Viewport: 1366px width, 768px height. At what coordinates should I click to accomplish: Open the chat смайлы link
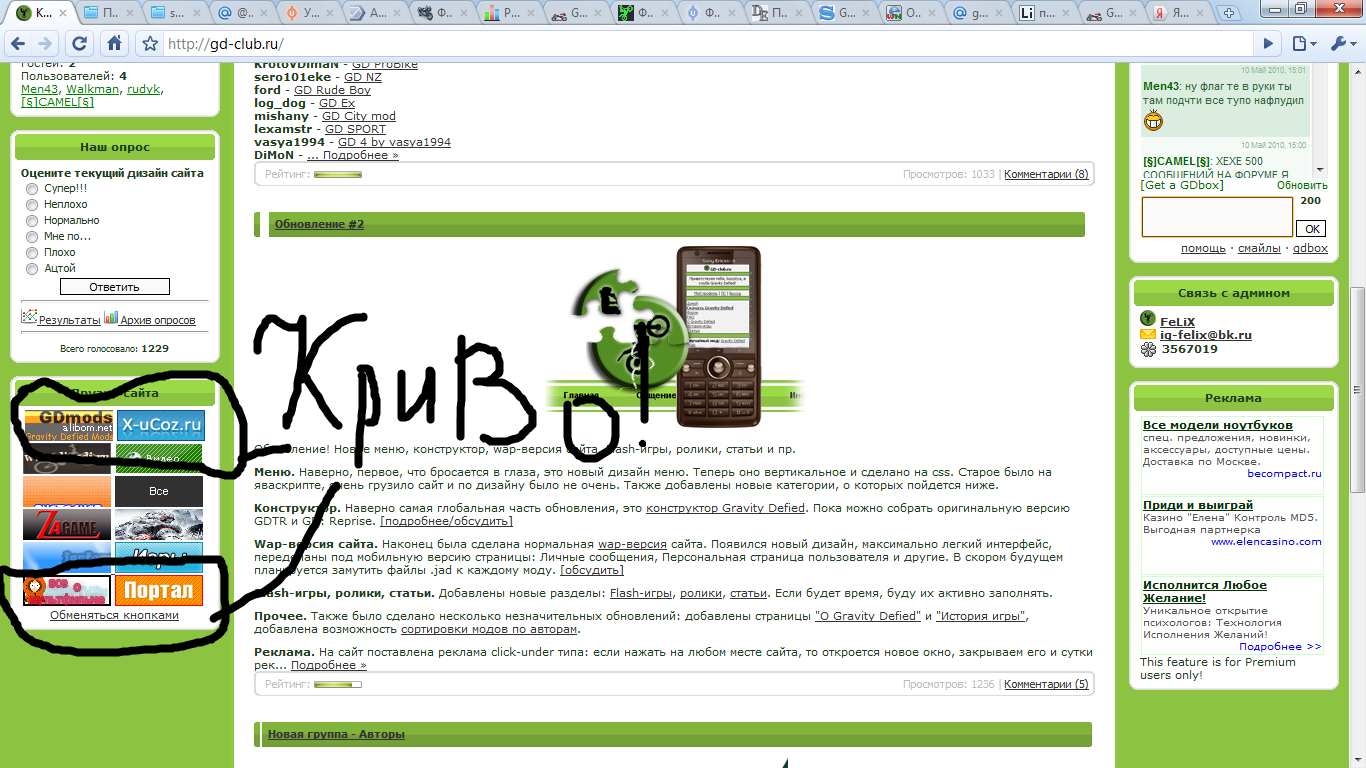tap(1259, 248)
